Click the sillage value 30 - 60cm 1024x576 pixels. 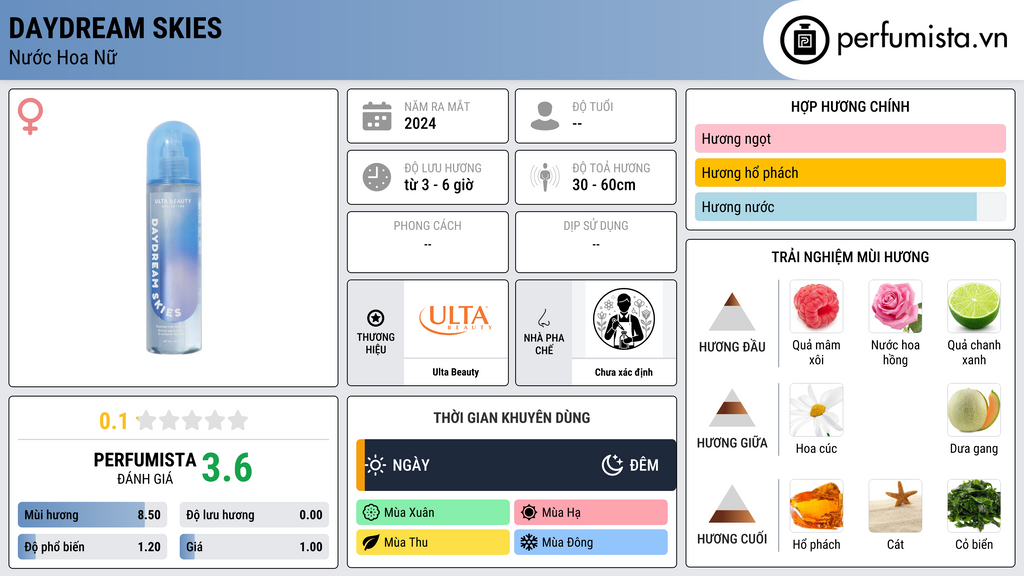(x=604, y=185)
